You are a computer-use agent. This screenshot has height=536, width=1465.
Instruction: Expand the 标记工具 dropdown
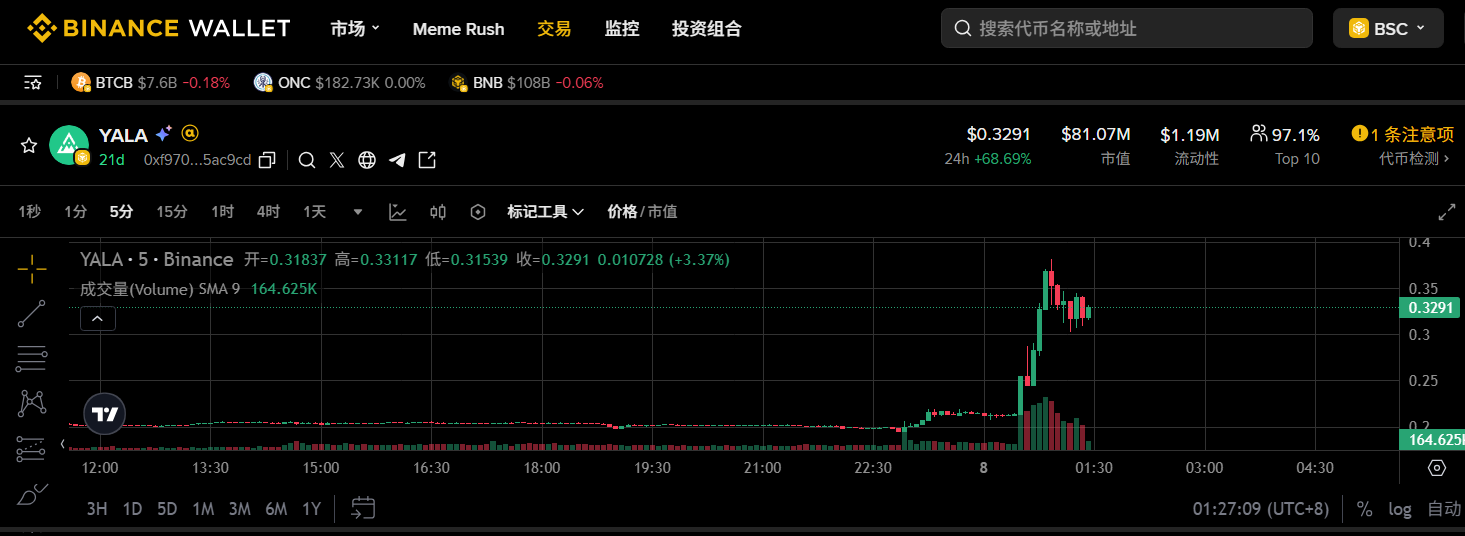[545, 211]
